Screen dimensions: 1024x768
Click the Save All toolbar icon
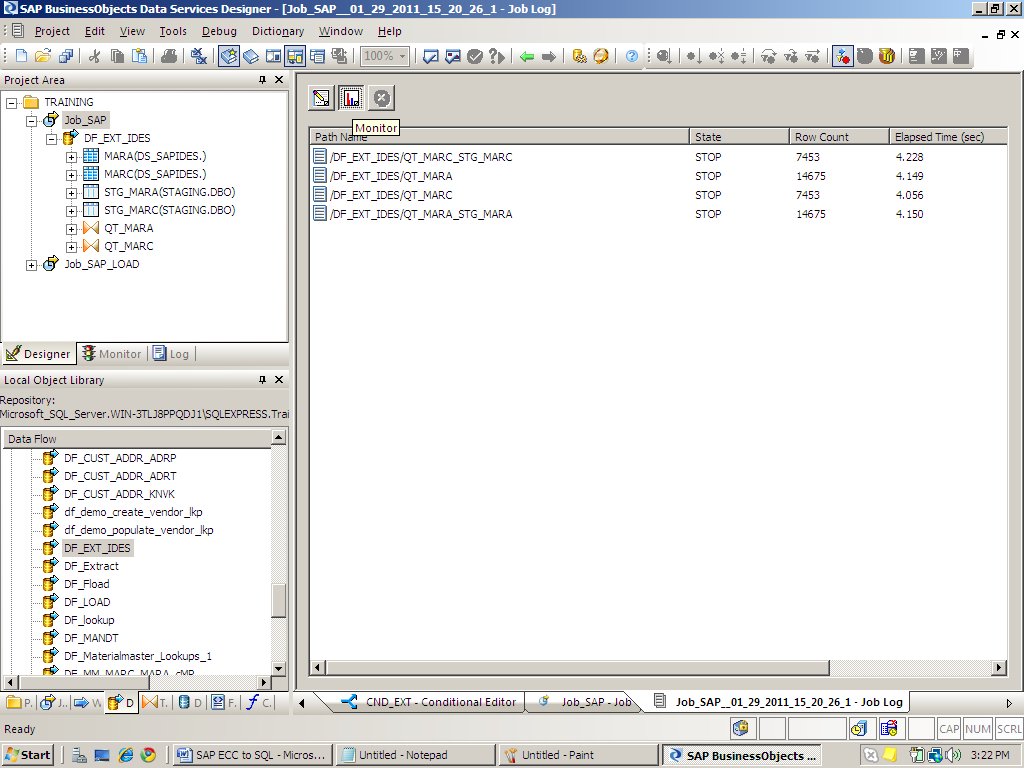point(65,56)
